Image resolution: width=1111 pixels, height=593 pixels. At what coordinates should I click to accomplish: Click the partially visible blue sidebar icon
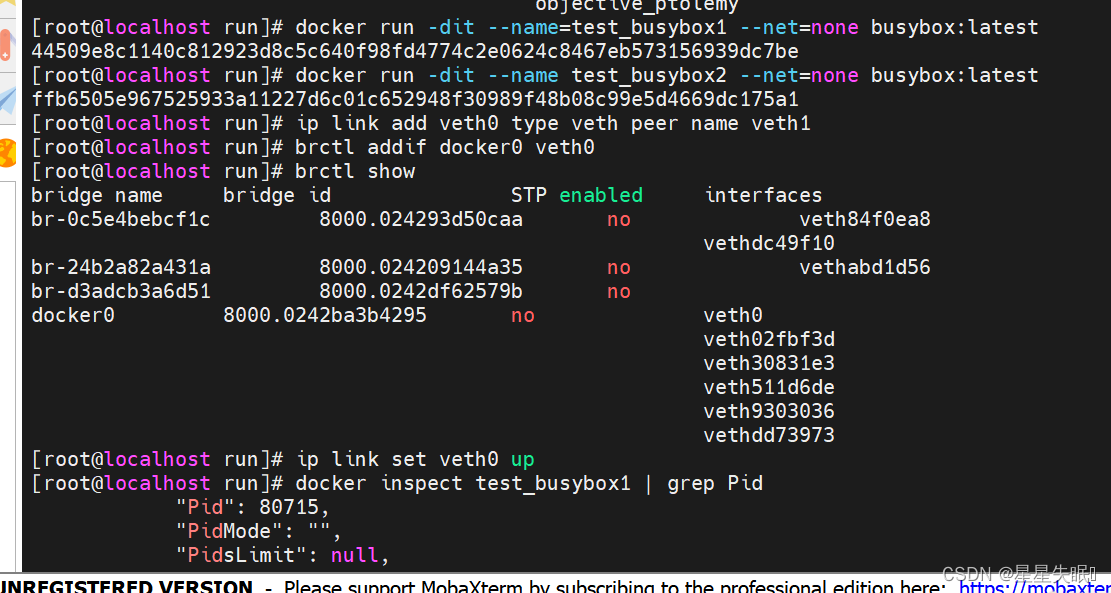point(8,100)
